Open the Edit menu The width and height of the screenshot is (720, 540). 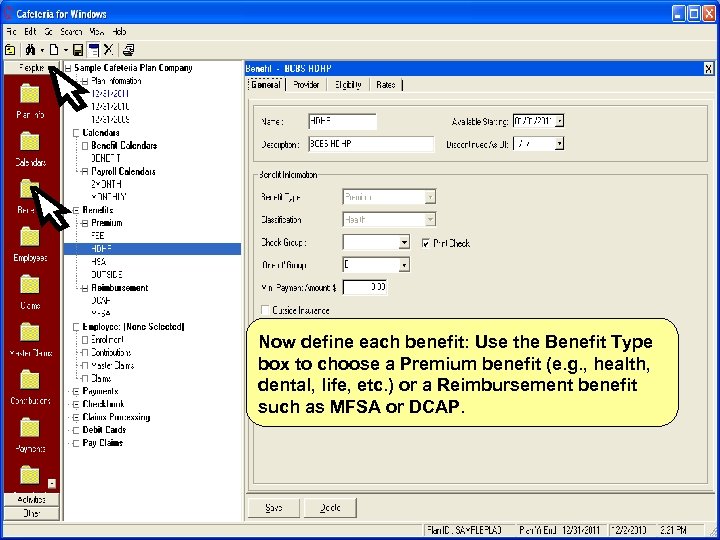pos(30,32)
